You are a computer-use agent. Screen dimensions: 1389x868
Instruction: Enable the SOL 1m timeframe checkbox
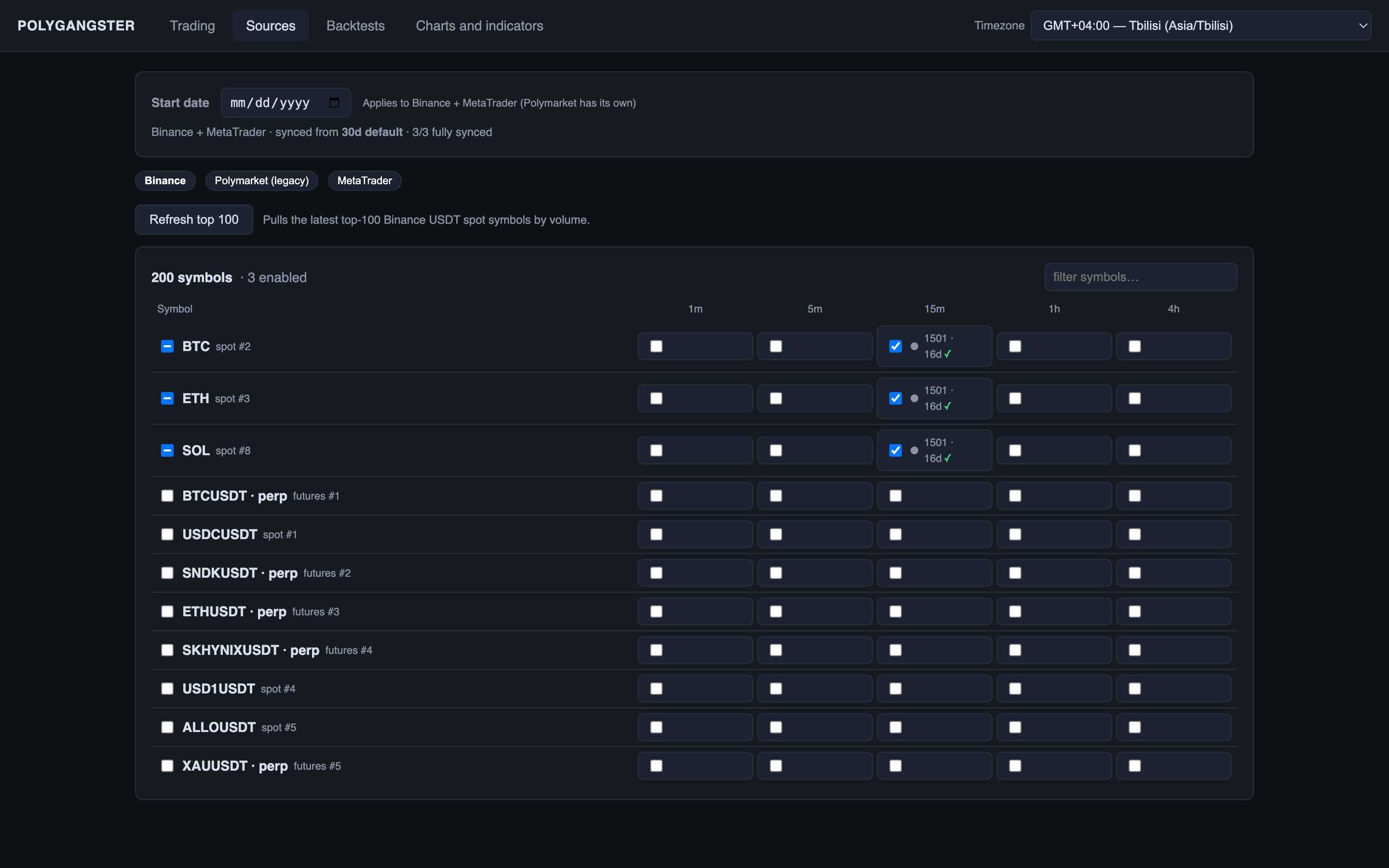point(656,451)
